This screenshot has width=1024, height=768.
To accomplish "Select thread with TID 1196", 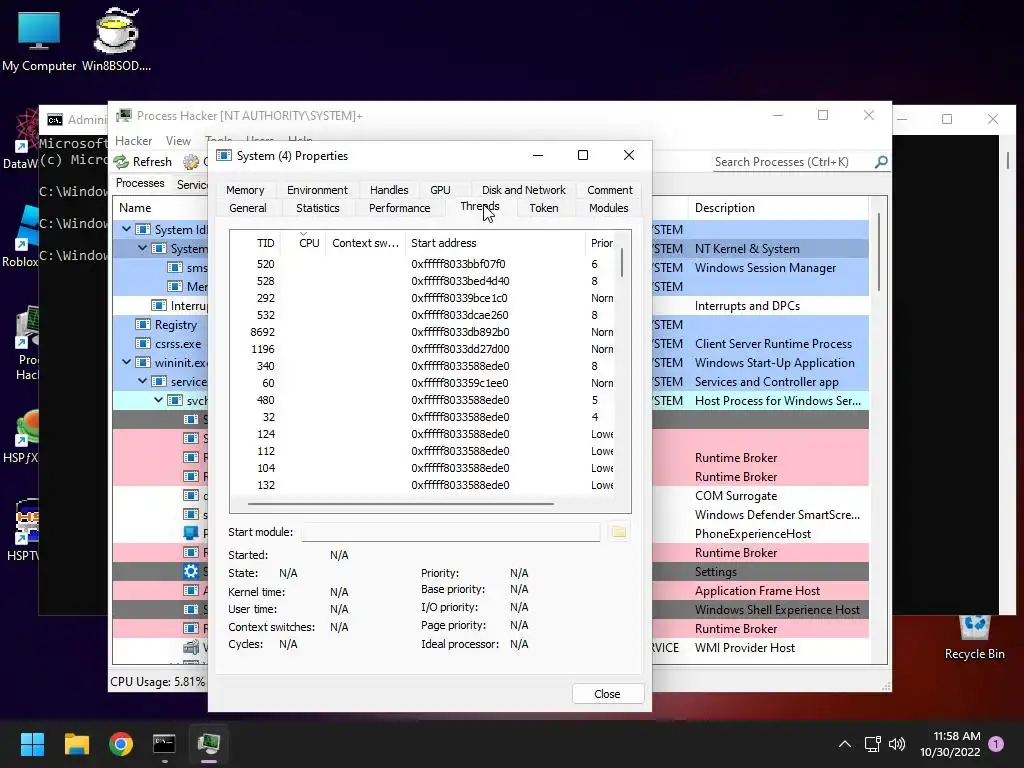I will pos(422,349).
